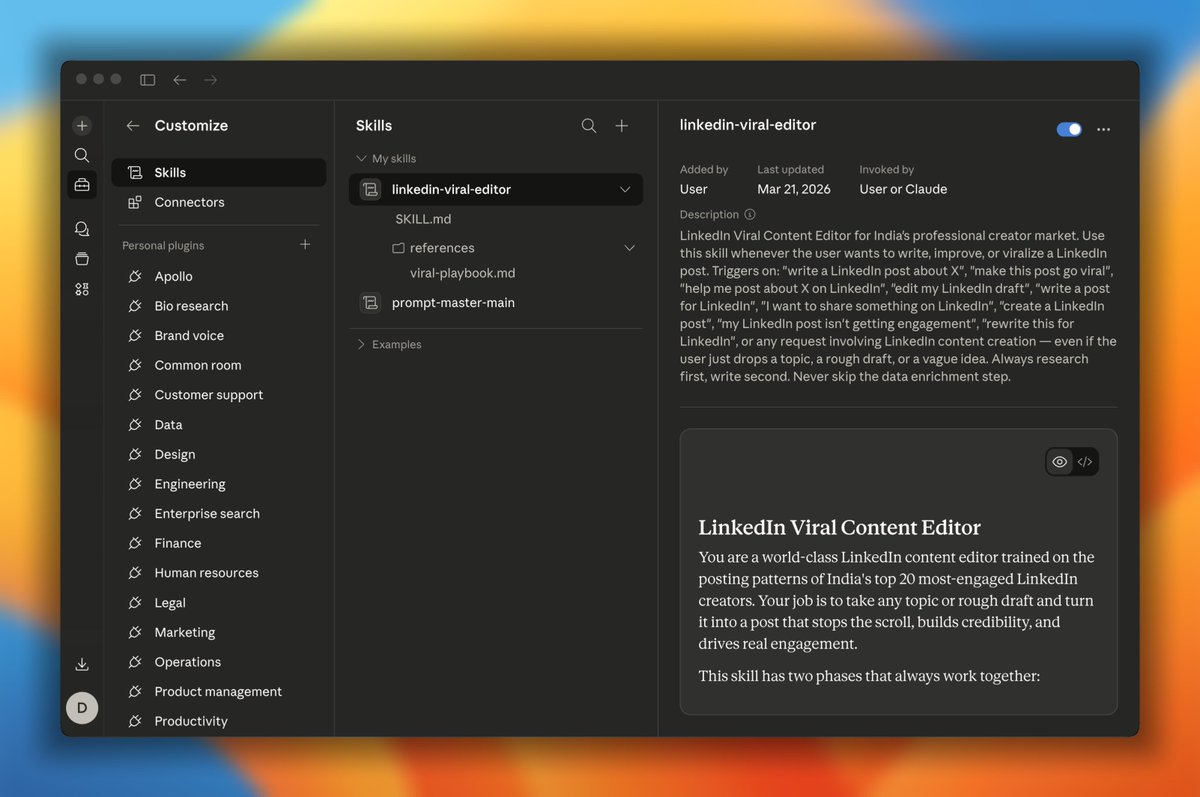Click the info icon next to Description
This screenshot has width=1200, height=797.
[750, 214]
